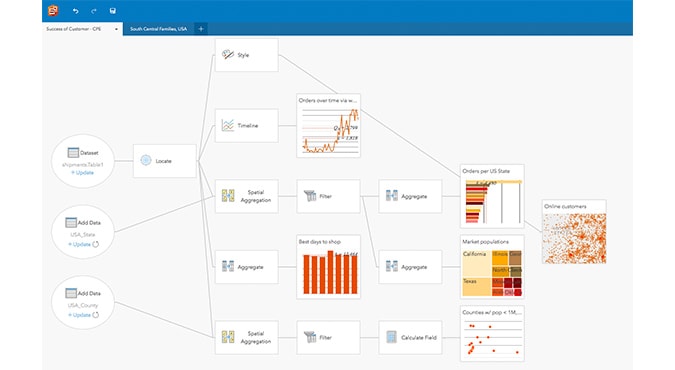Viewport: 675px width, 370px height.
Task: Click Texas tile in Market populations treemap
Action: [477, 287]
